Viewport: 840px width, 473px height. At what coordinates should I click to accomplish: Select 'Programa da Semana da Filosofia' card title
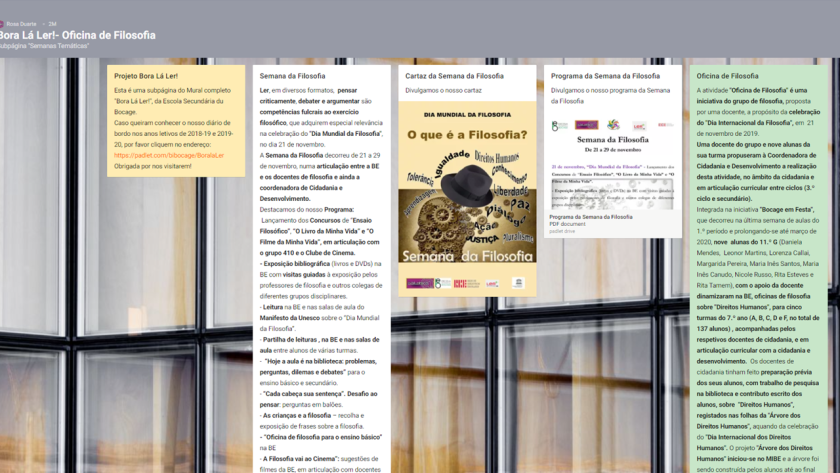click(605, 76)
